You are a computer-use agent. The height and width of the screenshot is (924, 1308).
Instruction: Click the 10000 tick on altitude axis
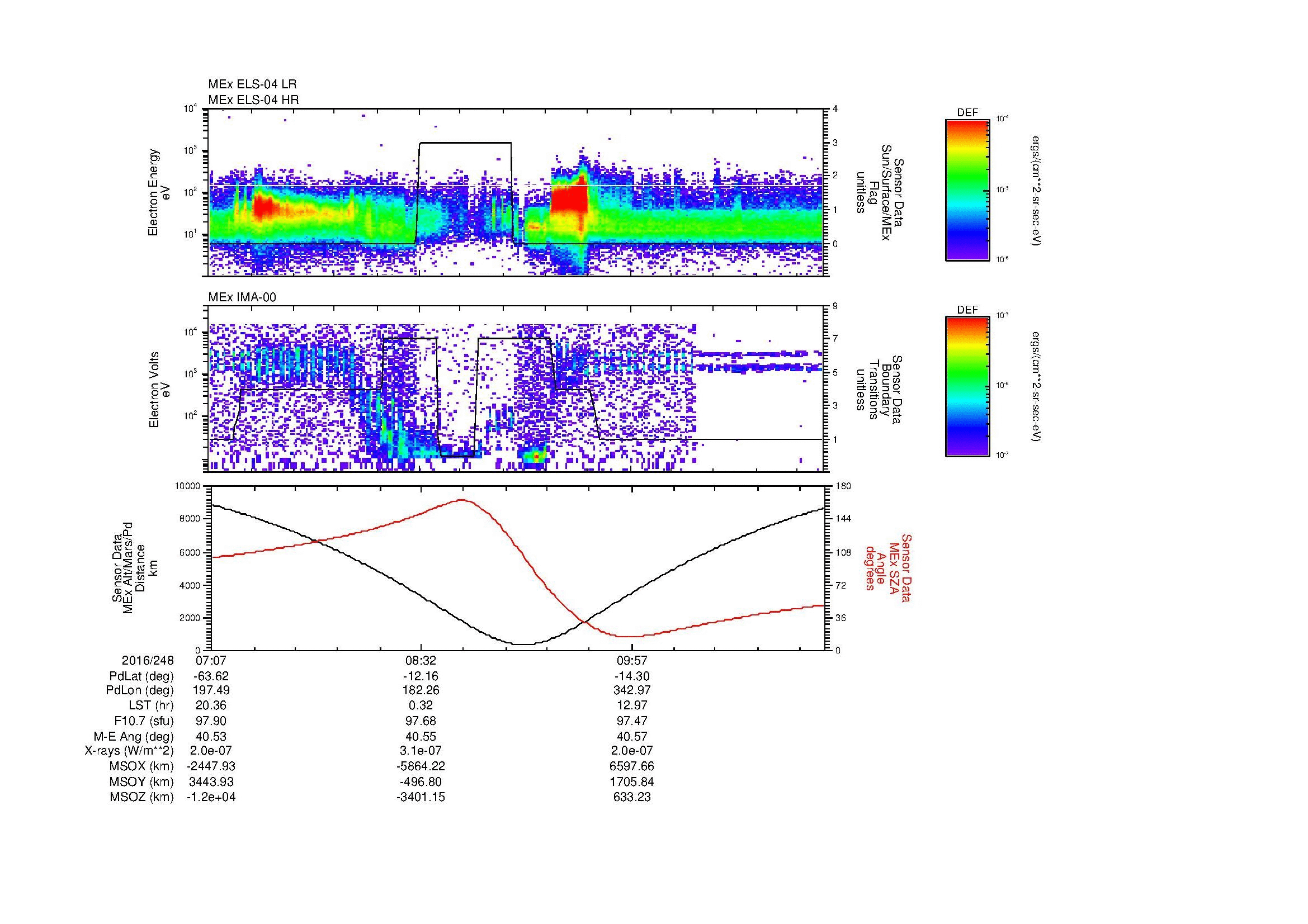pos(188,486)
